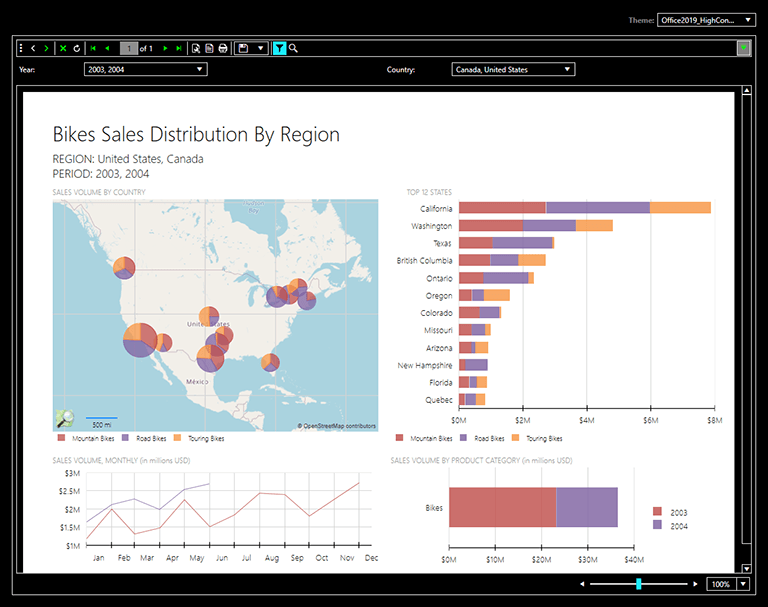The height and width of the screenshot is (607, 768).
Task: Go to last page of report
Action: click(179, 48)
